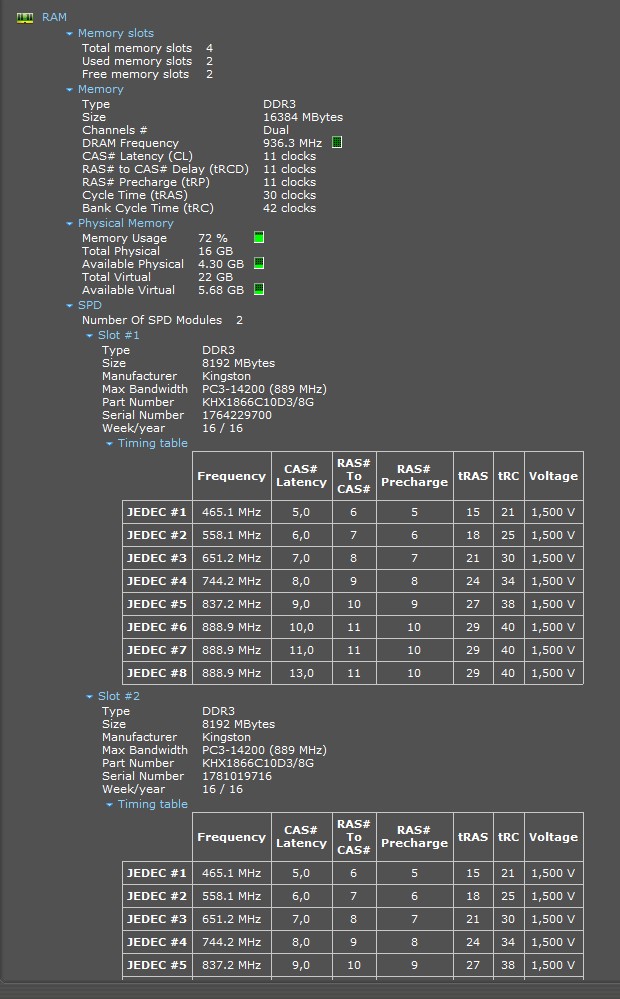The image size is (620, 999).
Task: Select the 30 clocks value
Action: [x=289, y=195]
